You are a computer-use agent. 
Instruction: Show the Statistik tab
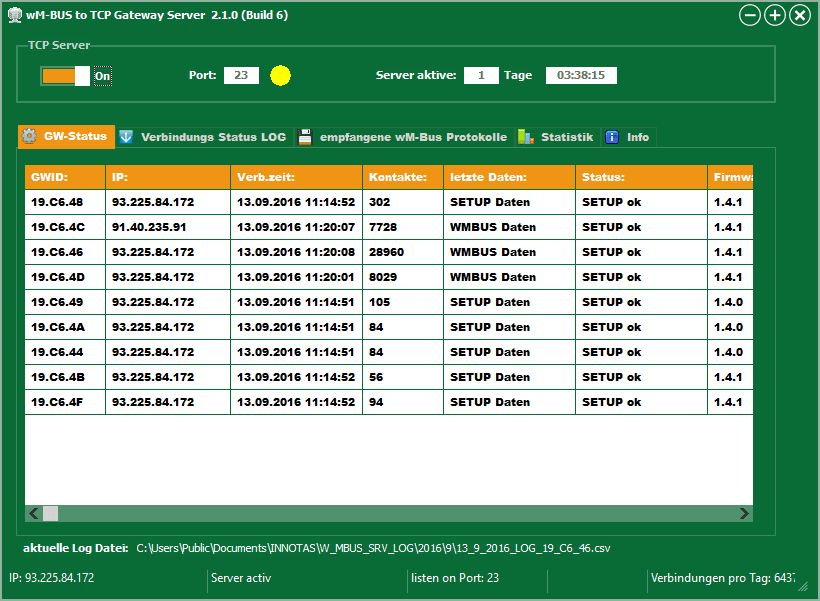(x=566, y=137)
